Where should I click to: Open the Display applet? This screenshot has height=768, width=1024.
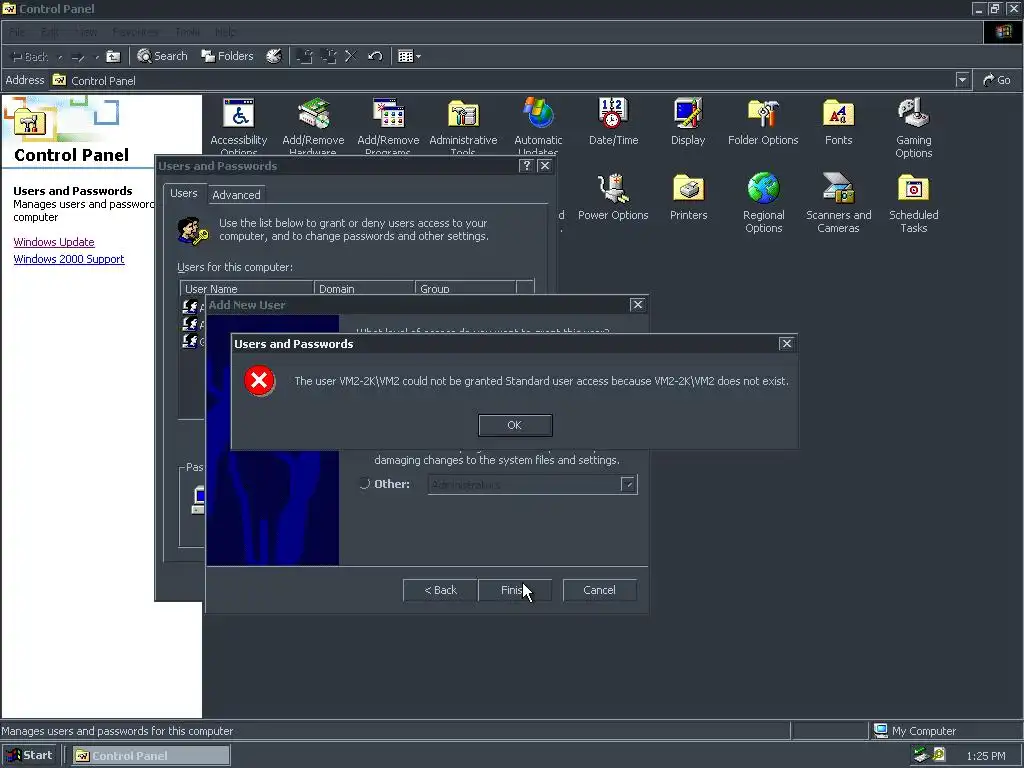688,122
